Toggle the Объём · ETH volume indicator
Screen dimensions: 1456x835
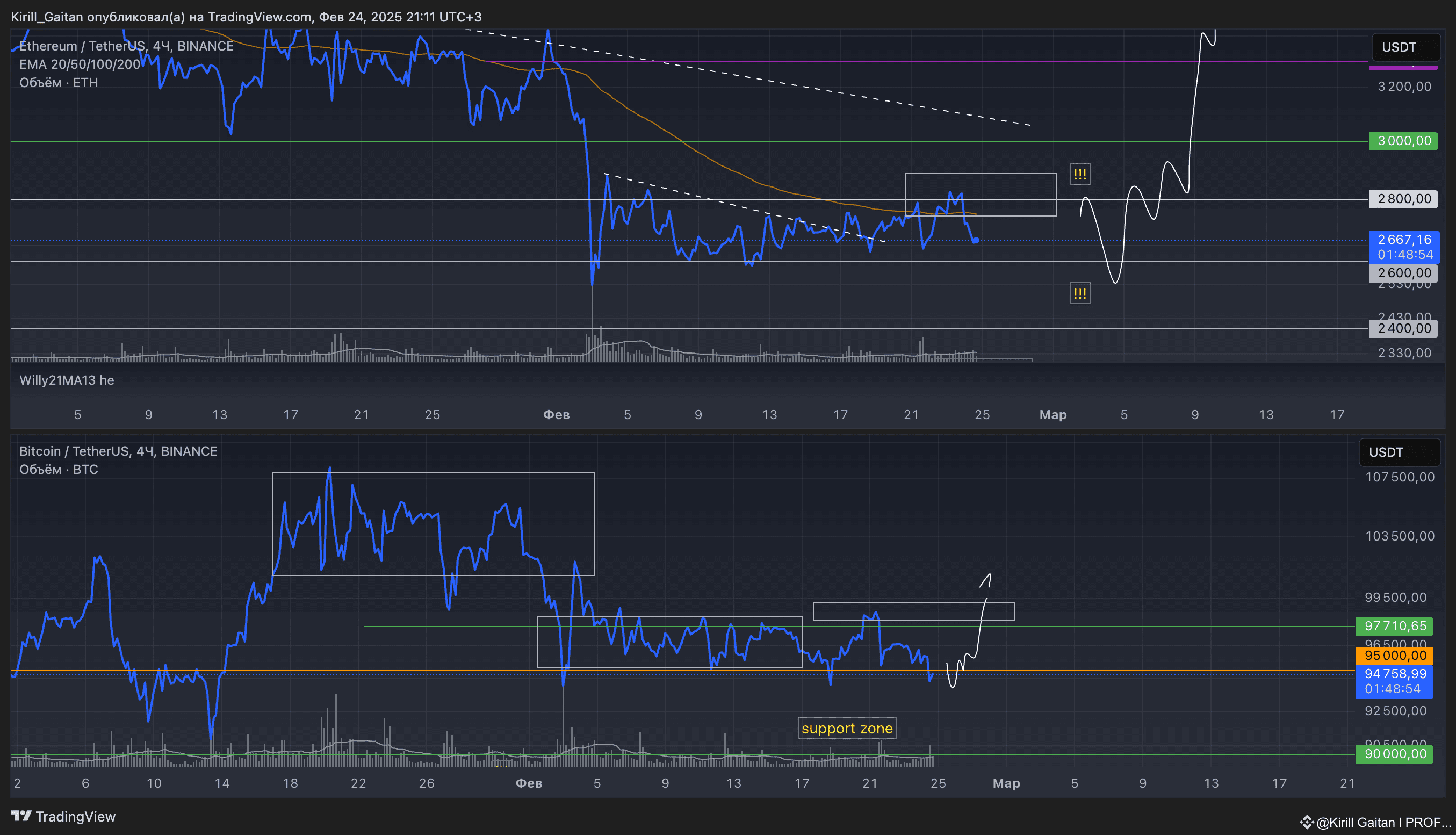tap(59, 83)
